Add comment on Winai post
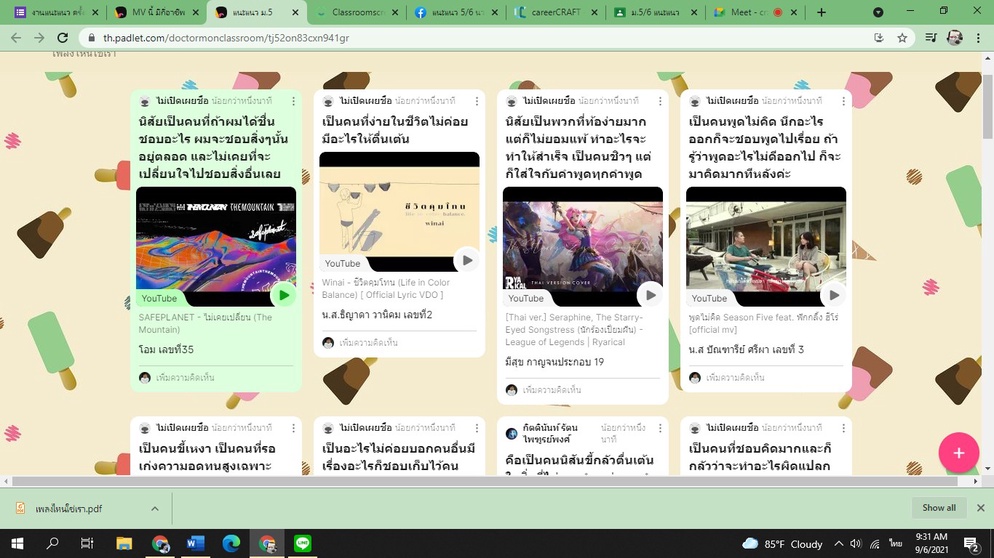Viewport: 994px width, 558px height. 368,342
